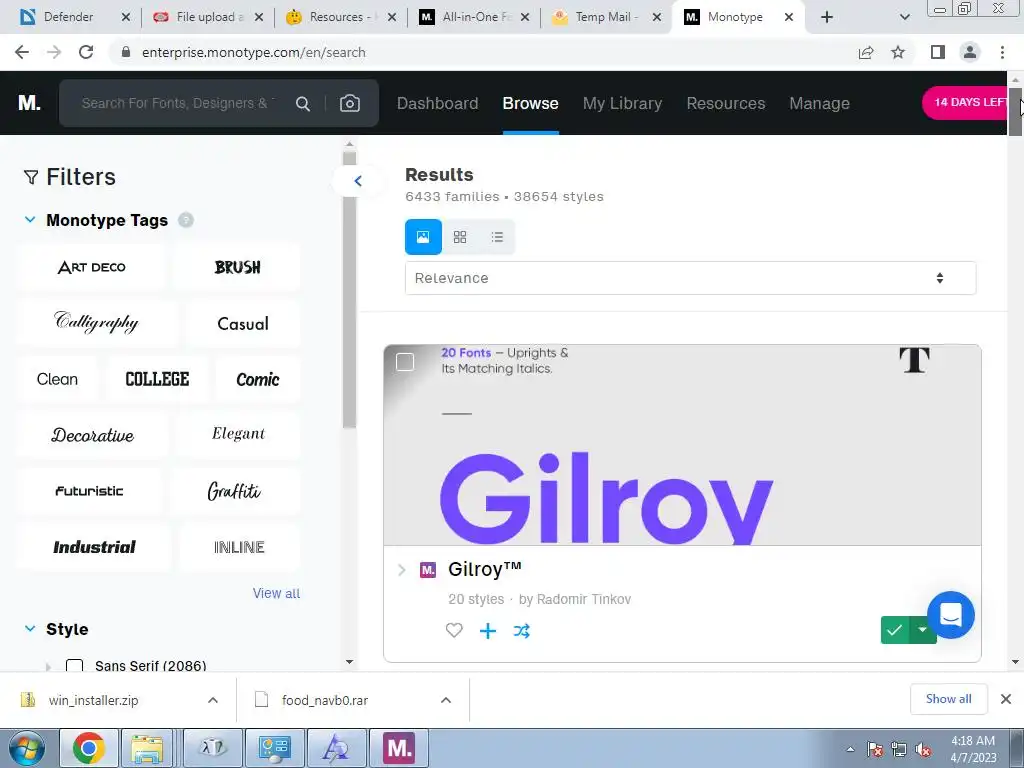
Task: Click Gilroy shuffle similar icon
Action: (521, 630)
